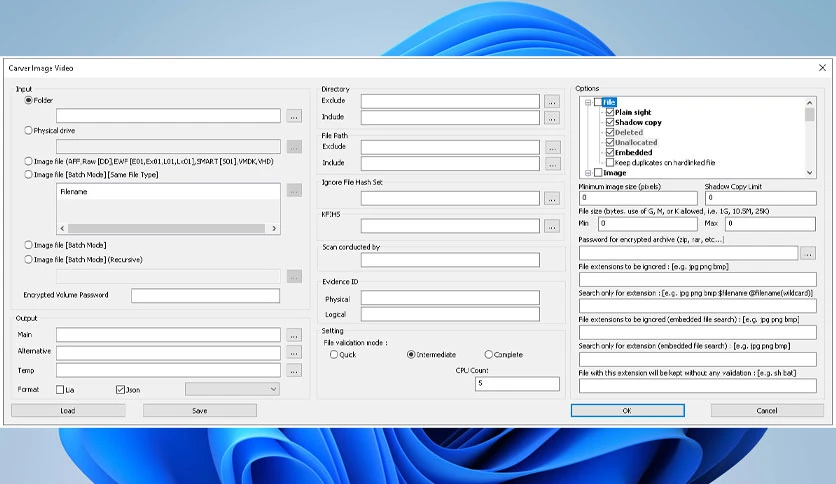Focus the Scan conducted by field
The image size is (836, 484).
[450, 260]
